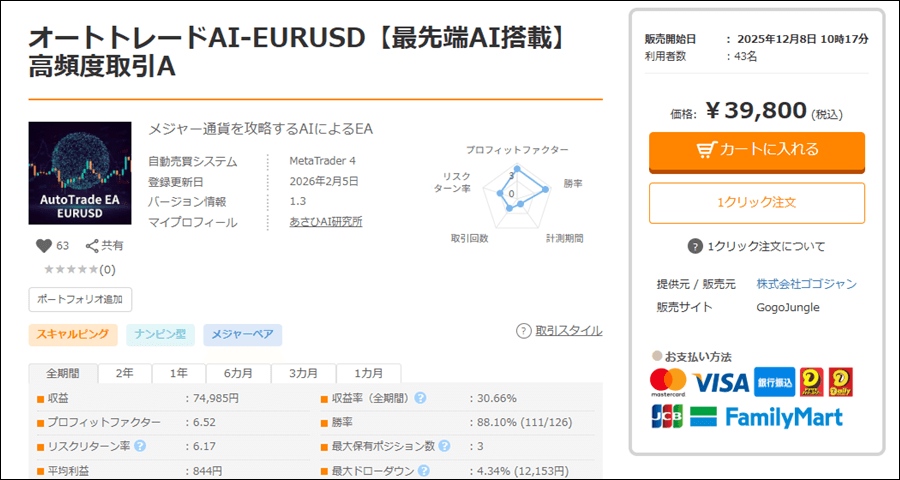Click the help icon beside 取引スタイル
The image size is (900, 480).
point(523,331)
